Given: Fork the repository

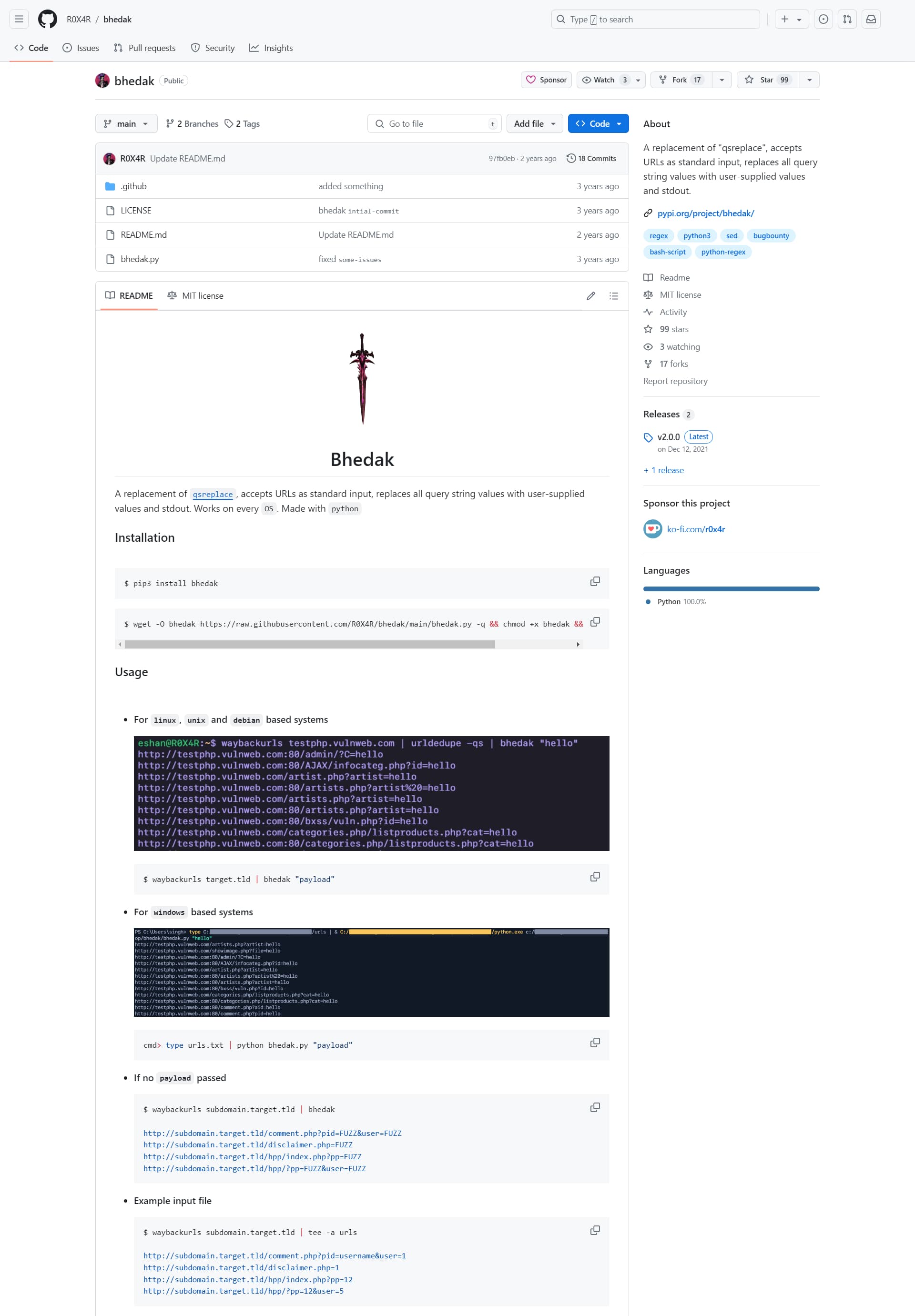Looking at the screenshot, I should click(681, 80).
